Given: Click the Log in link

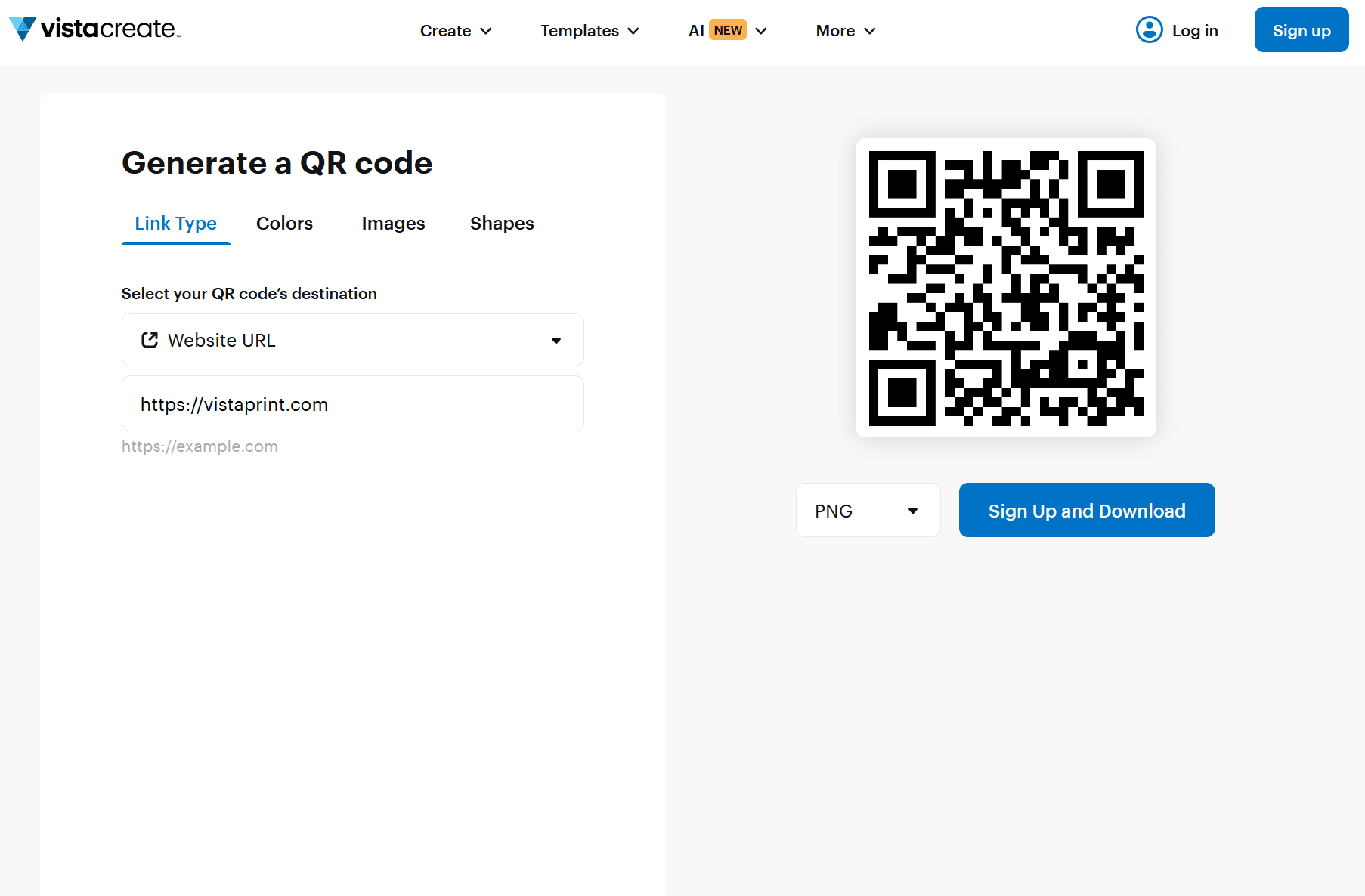Looking at the screenshot, I should pos(1195,30).
